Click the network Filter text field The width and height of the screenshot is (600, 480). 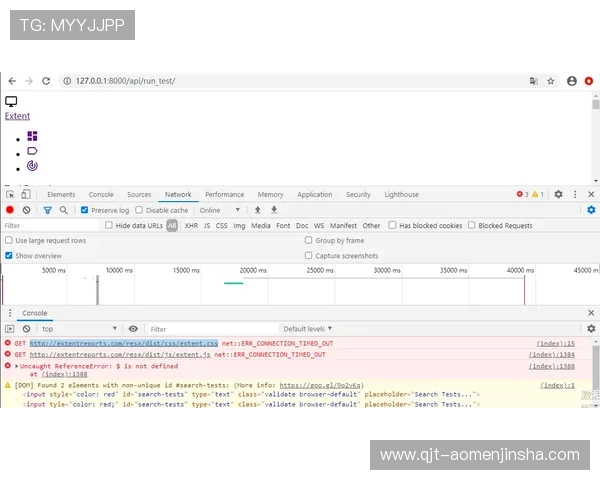[x=50, y=226]
